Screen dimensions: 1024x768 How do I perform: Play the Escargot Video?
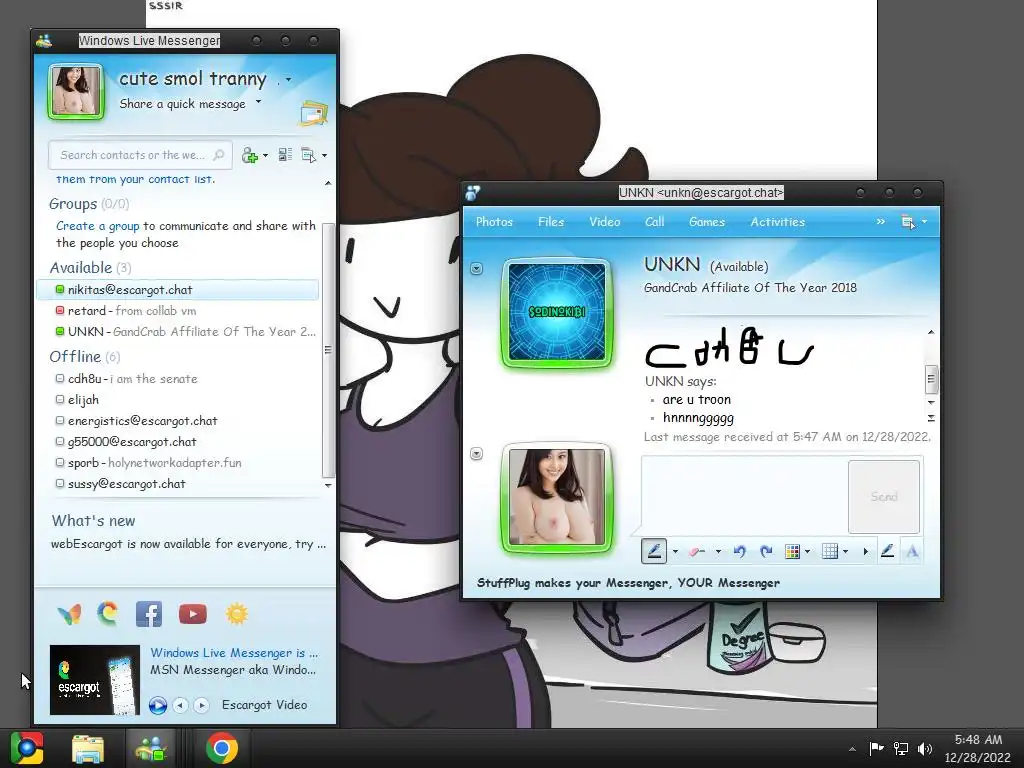tap(157, 705)
